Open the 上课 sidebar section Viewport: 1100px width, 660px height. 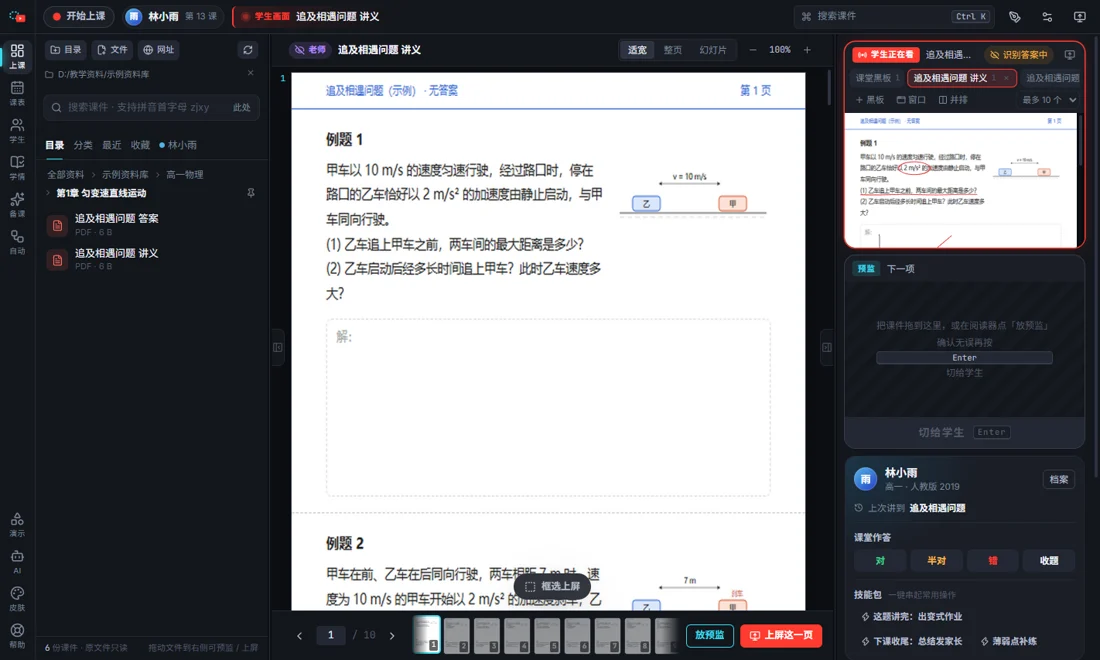pos(17,56)
